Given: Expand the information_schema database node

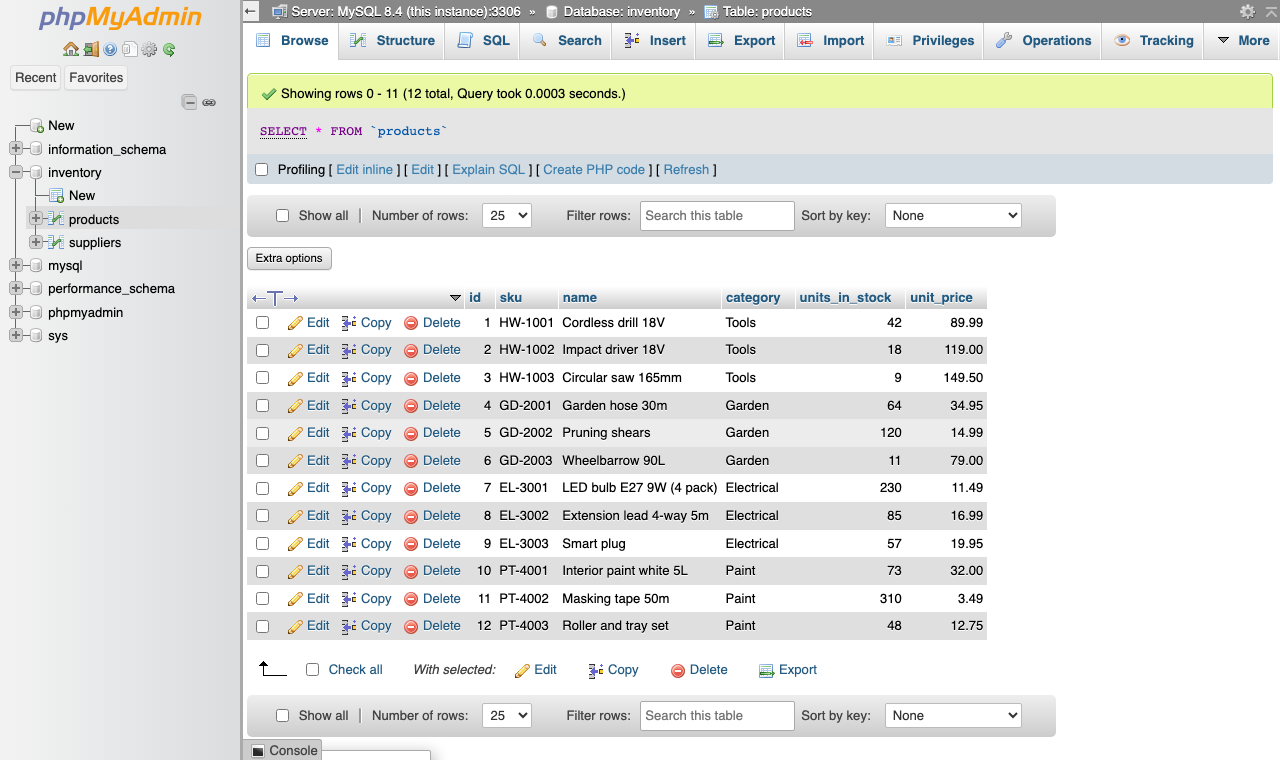Looking at the screenshot, I should pos(15,149).
